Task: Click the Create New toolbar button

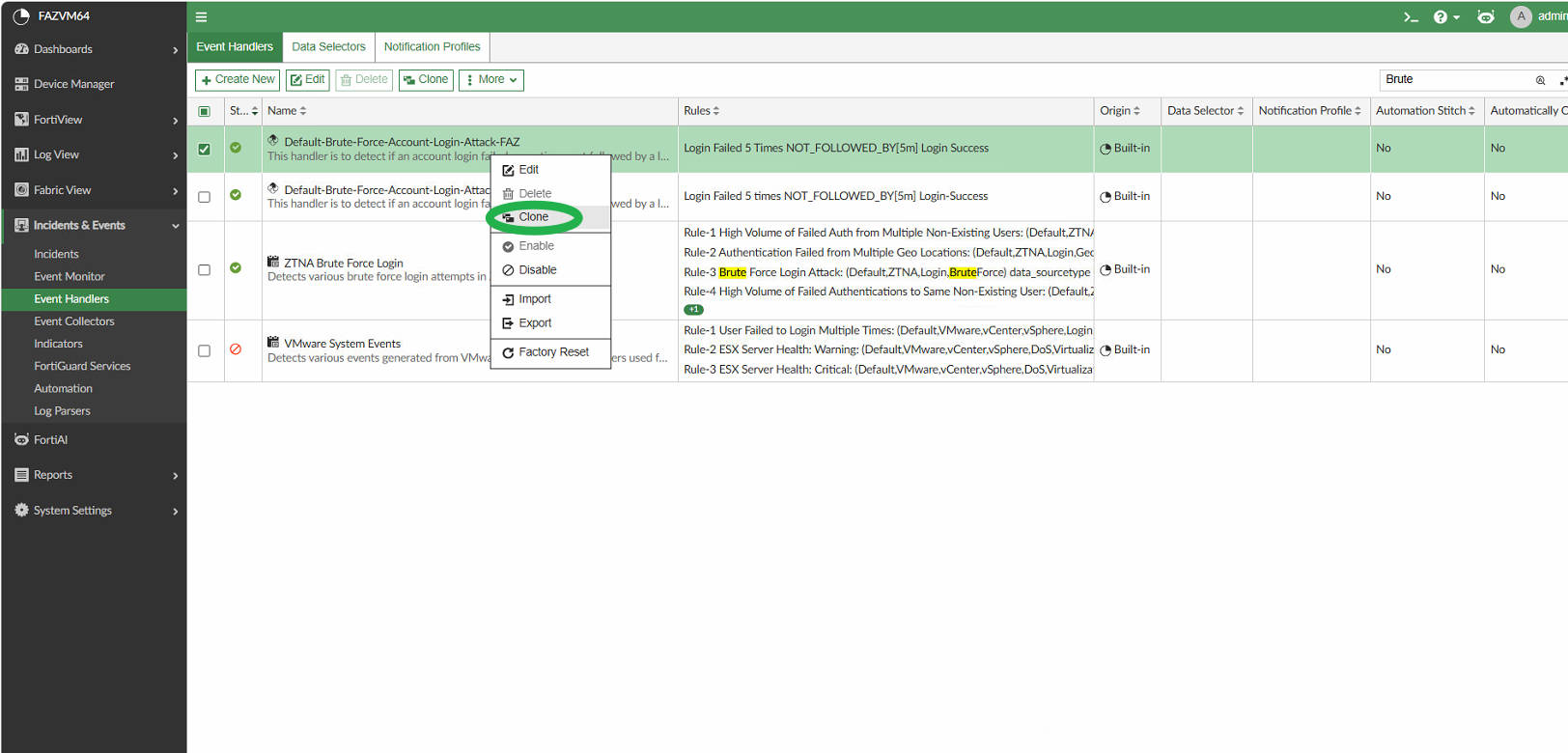Action: 238,80
